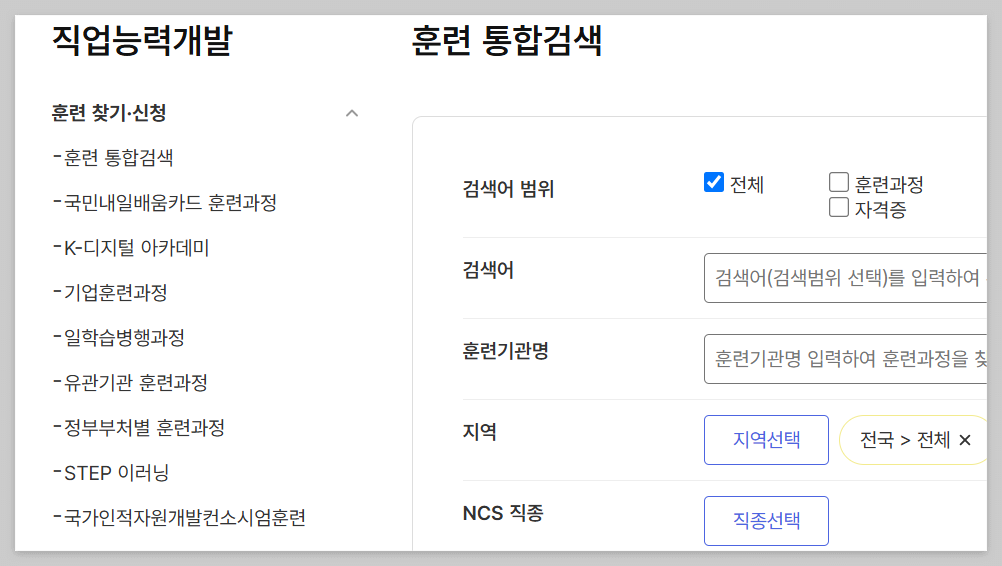The width and height of the screenshot is (1002, 566).
Task: Focus the 훈련기관명 input field
Action: pyautogui.click(x=845, y=359)
